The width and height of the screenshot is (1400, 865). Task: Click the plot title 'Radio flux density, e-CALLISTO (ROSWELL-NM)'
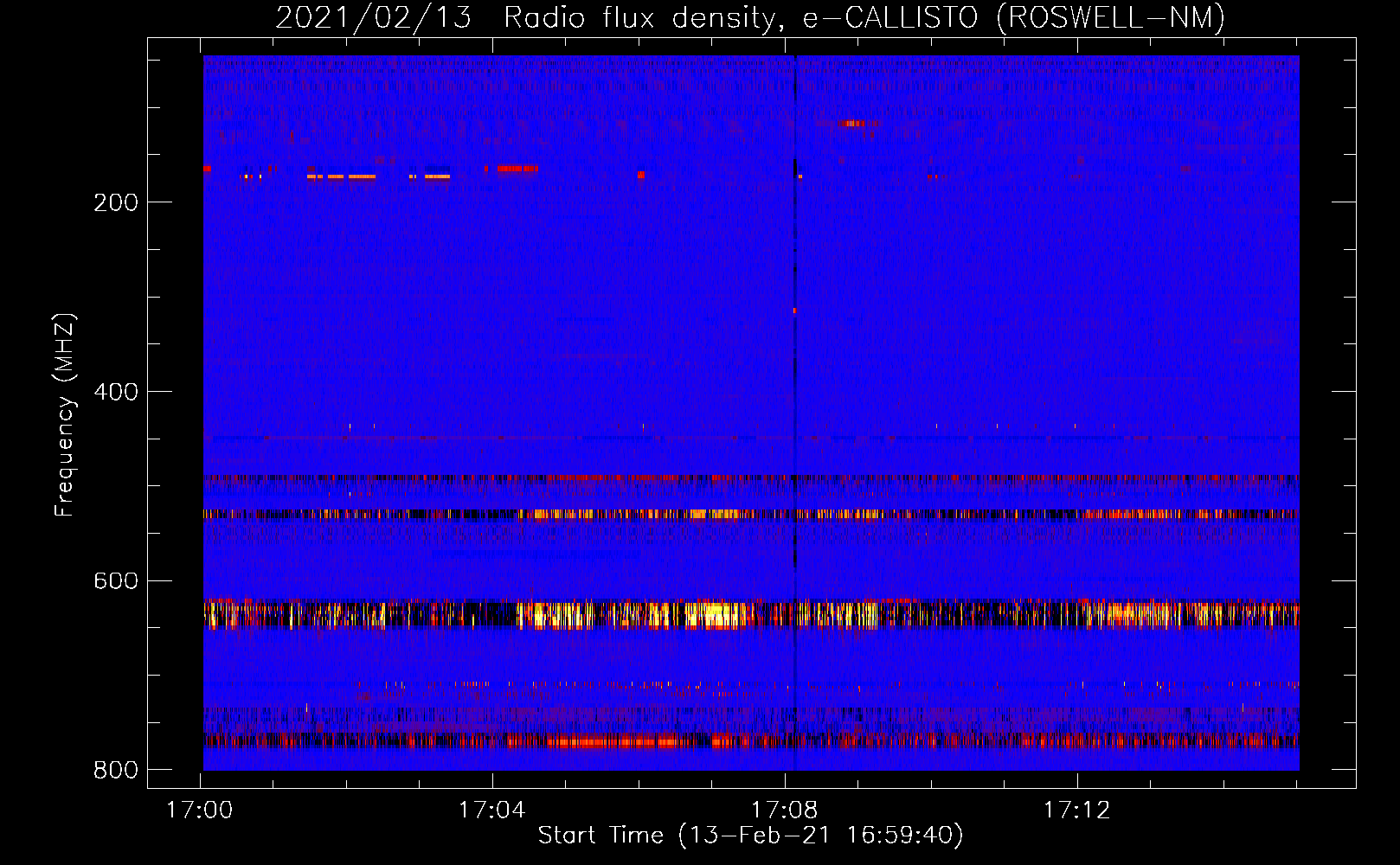pyautogui.click(x=864, y=18)
